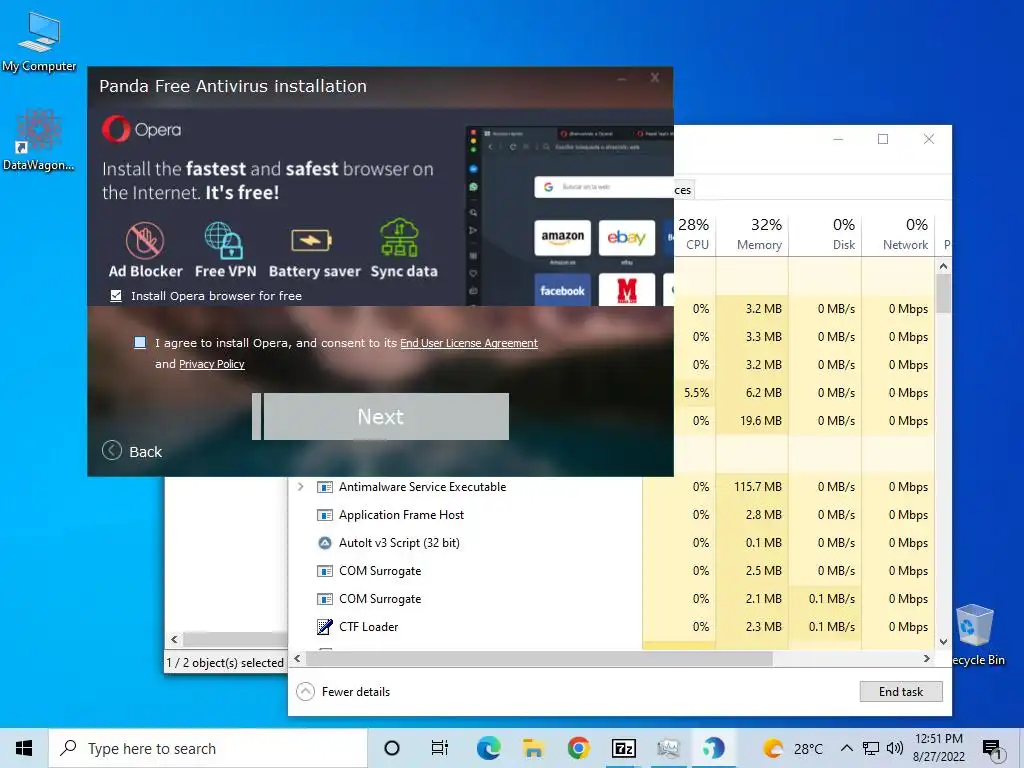This screenshot has height=768, width=1024.
Task: Click the facebook tile in Opera preview
Action: coord(562,290)
